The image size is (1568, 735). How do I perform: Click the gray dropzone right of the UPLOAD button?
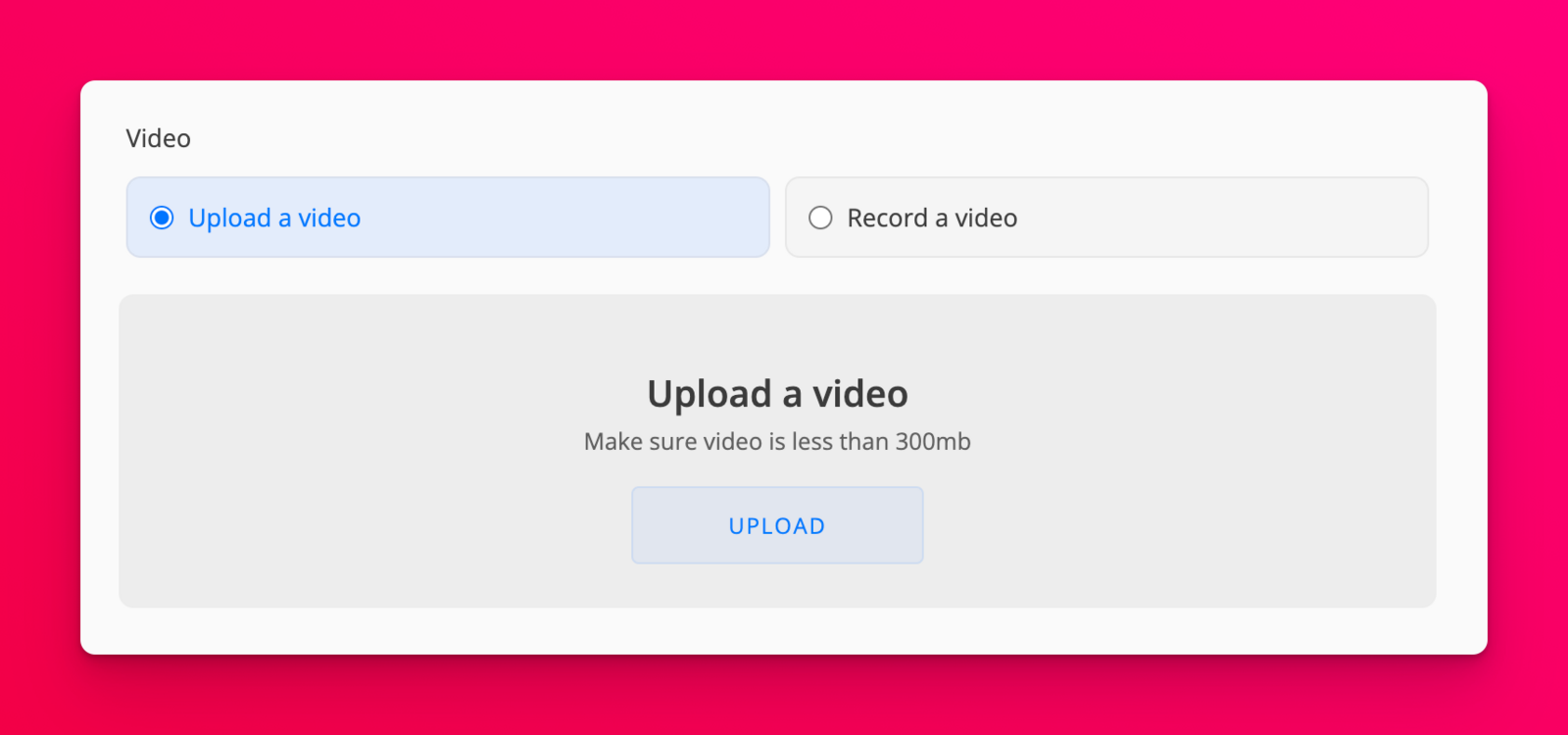(x=1176, y=525)
